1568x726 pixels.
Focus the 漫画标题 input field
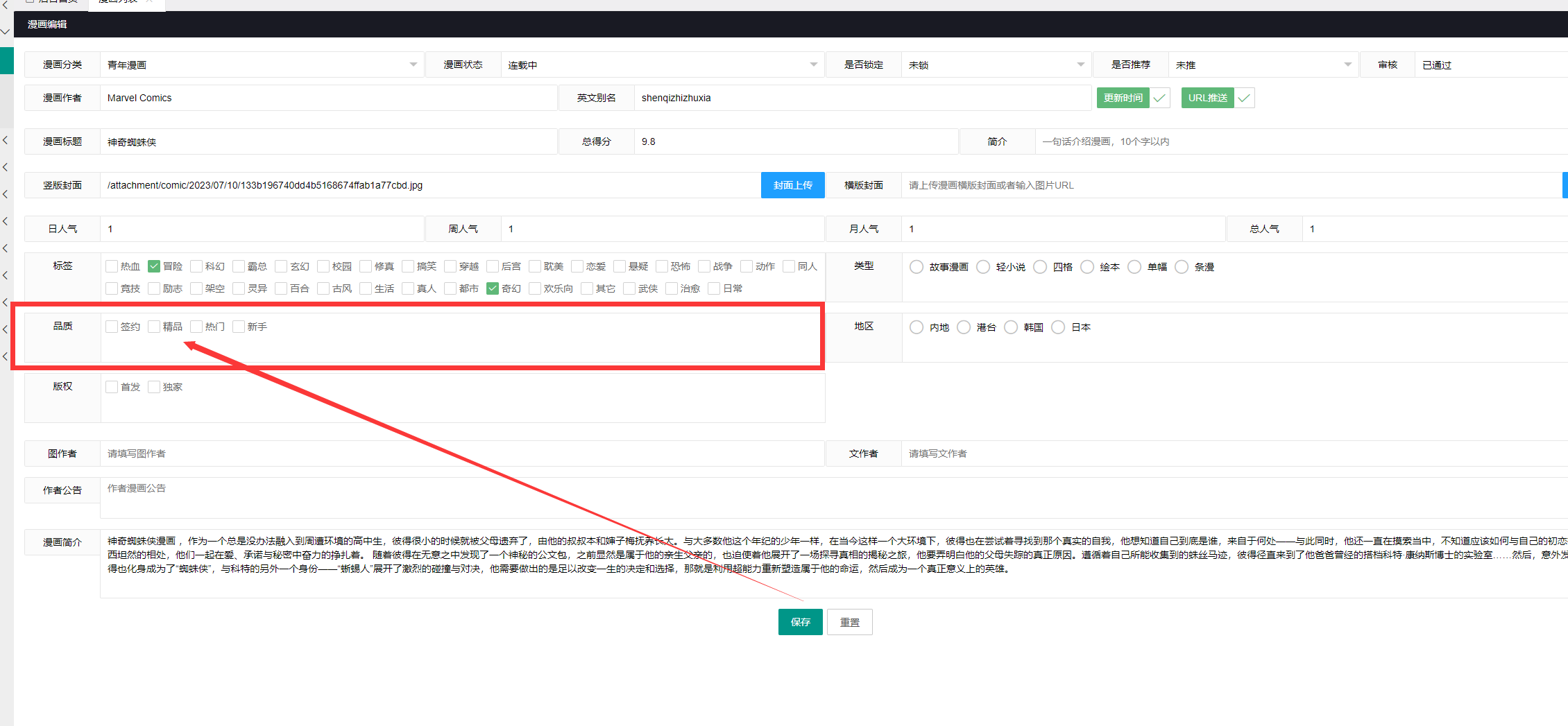click(x=329, y=141)
